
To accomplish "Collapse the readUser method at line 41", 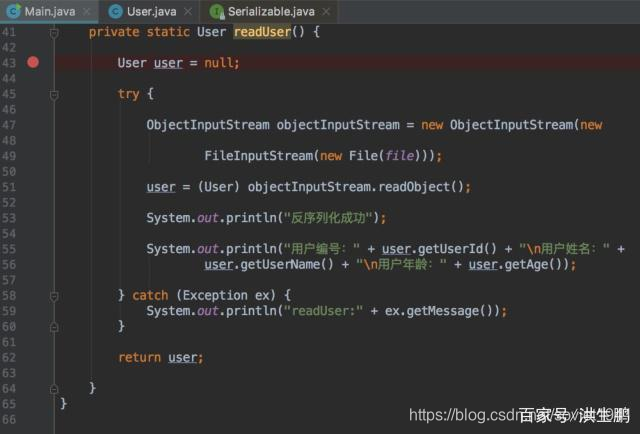I will pyautogui.click(x=54, y=33).
